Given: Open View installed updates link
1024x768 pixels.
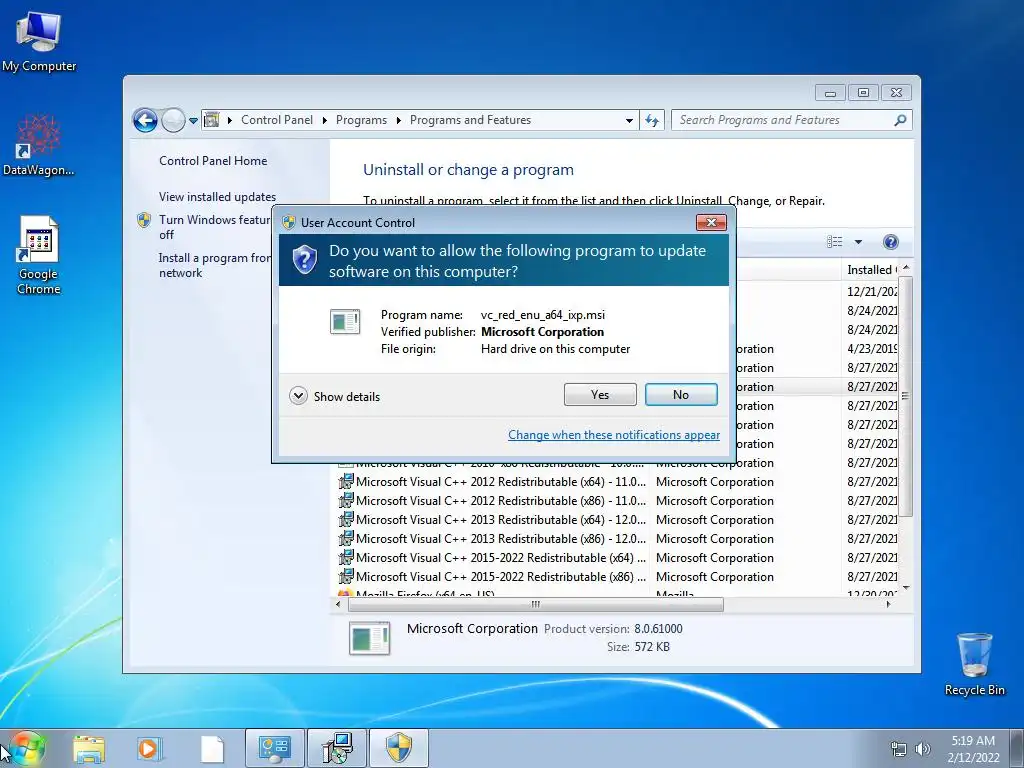Looking at the screenshot, I should tap(217, 197).
